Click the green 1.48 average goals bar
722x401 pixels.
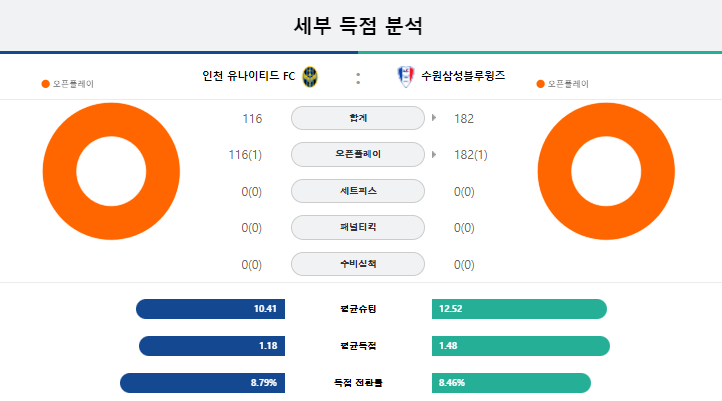click(x=521, y=346)
